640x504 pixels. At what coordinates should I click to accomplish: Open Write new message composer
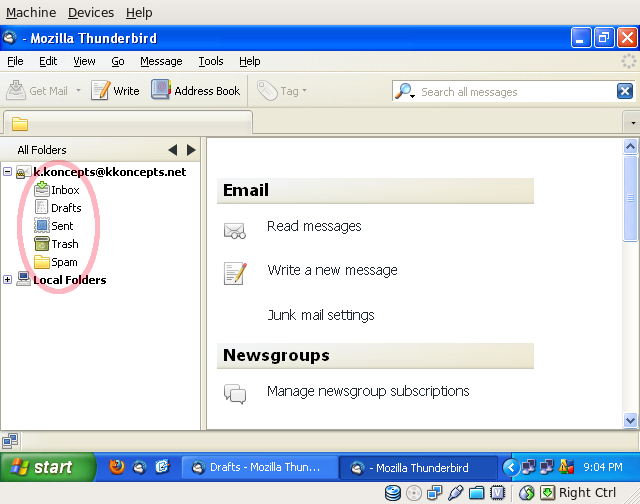[x=115, y=91]
